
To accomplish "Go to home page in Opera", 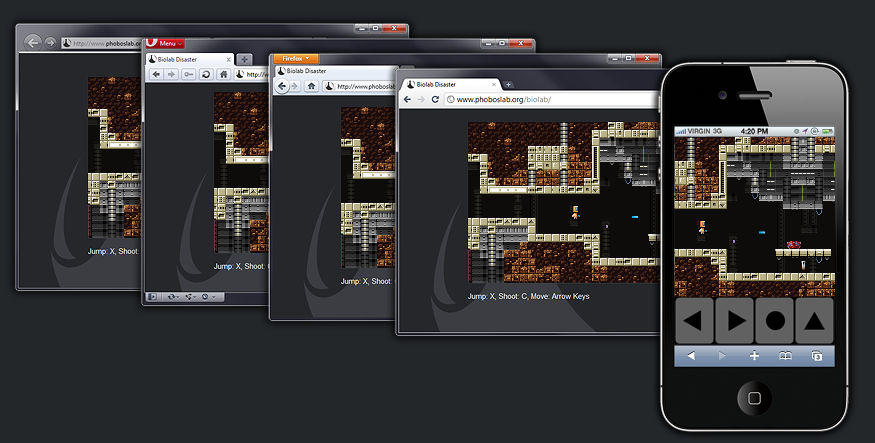I will (x=223, y=74).
